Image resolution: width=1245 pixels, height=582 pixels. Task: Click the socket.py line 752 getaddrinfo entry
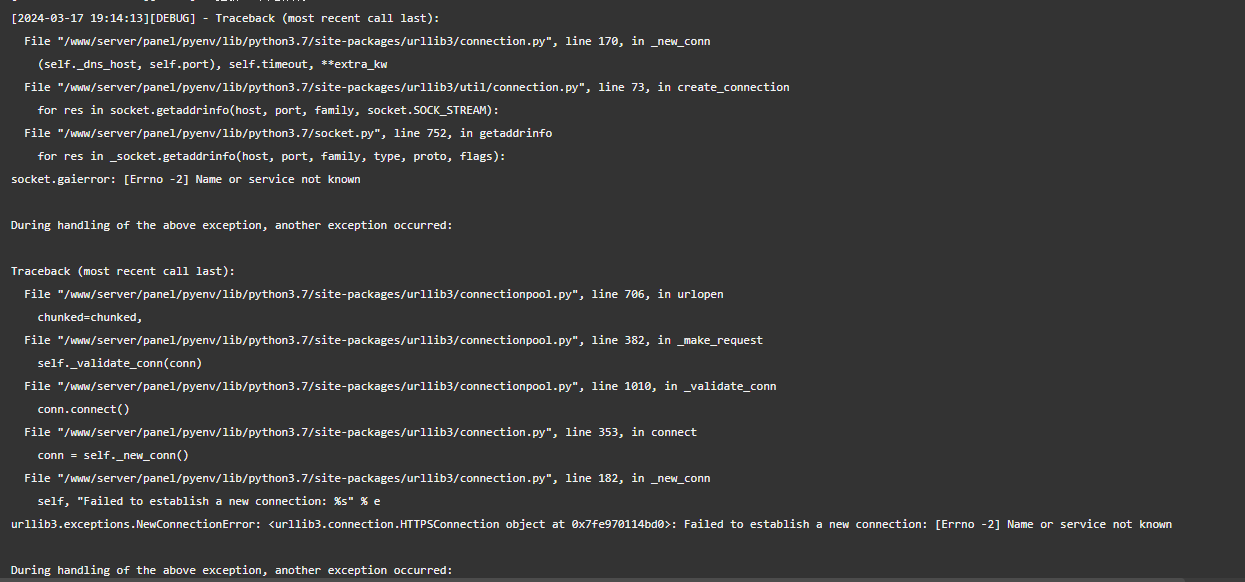pyautogui.click(x=288, y=133)
